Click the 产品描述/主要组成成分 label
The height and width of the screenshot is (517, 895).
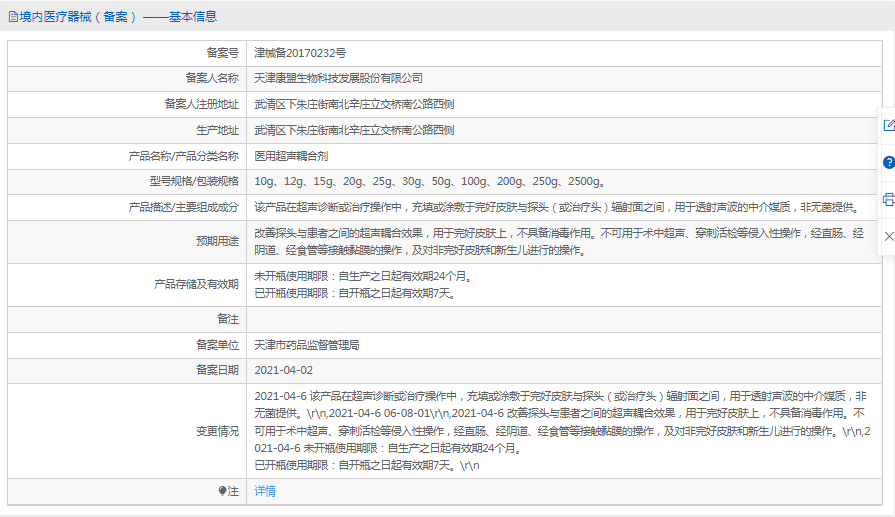tap(184, 207)
